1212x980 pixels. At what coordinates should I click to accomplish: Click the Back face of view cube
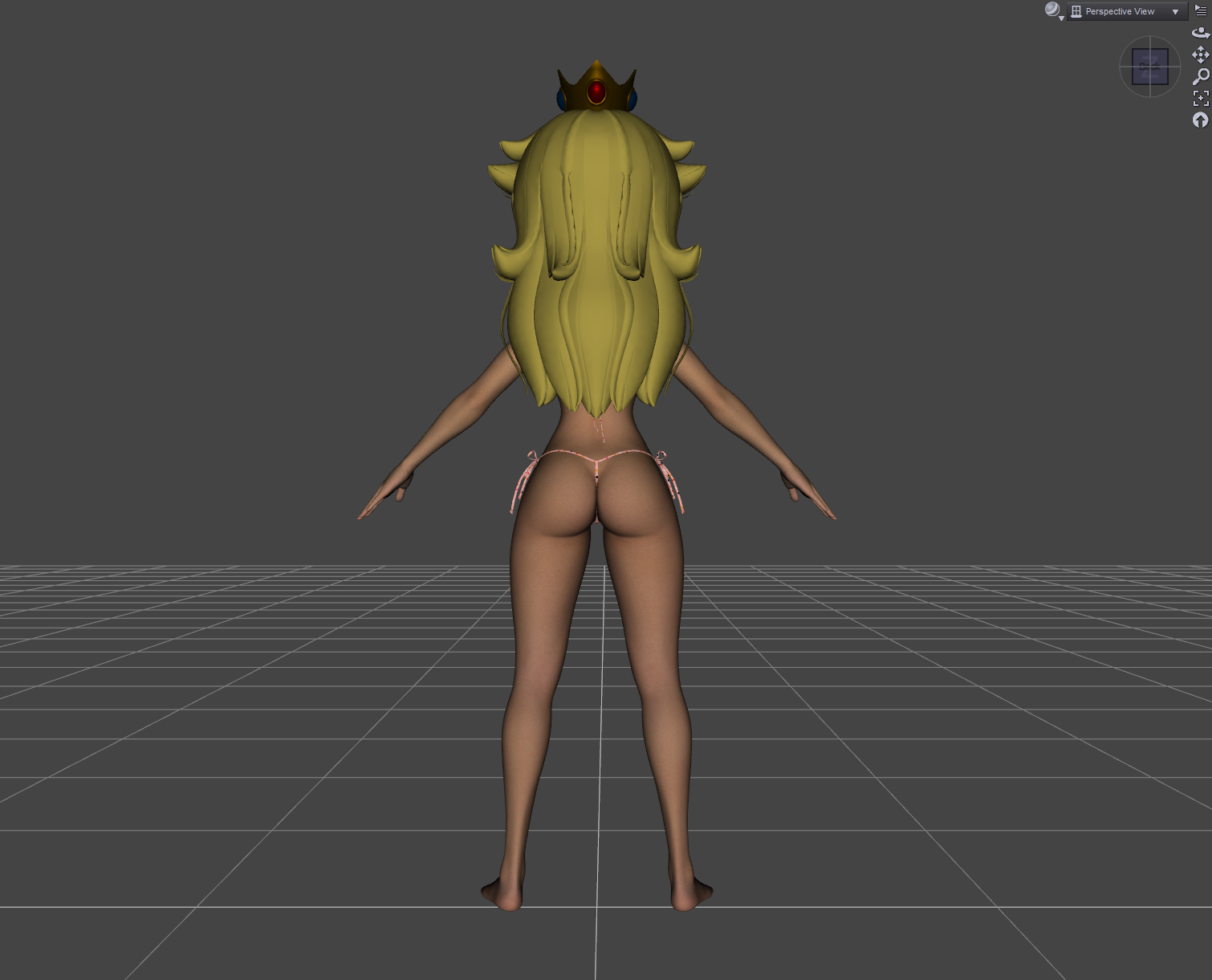1149,67
